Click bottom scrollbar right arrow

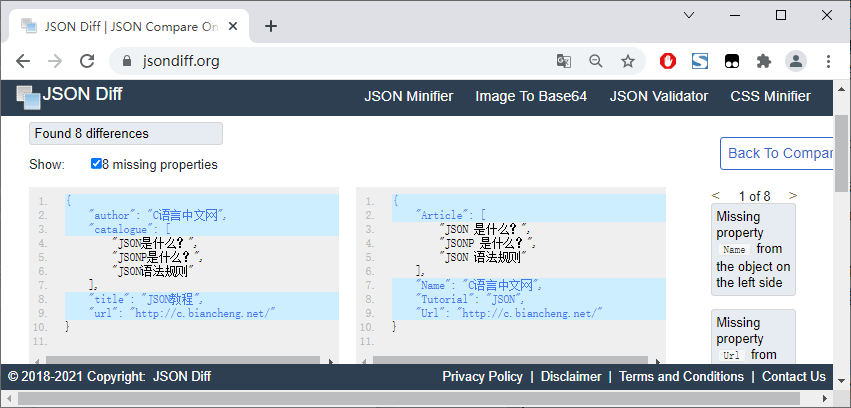pyautogui.click(x=824, y=399)
